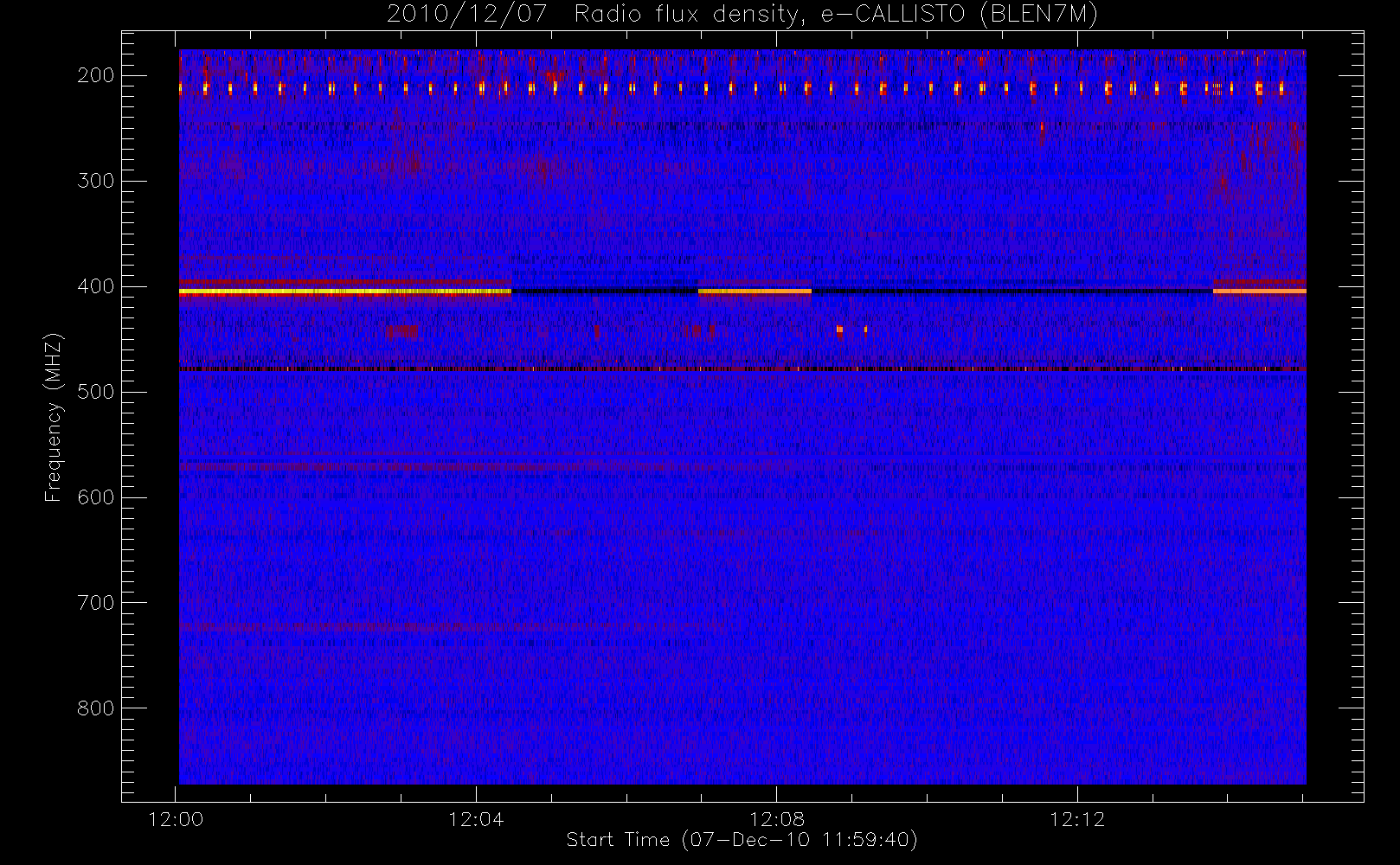The image size is (1400, 865).
Task: Click the 700 frequency tick label
Action: coord(95,603)
